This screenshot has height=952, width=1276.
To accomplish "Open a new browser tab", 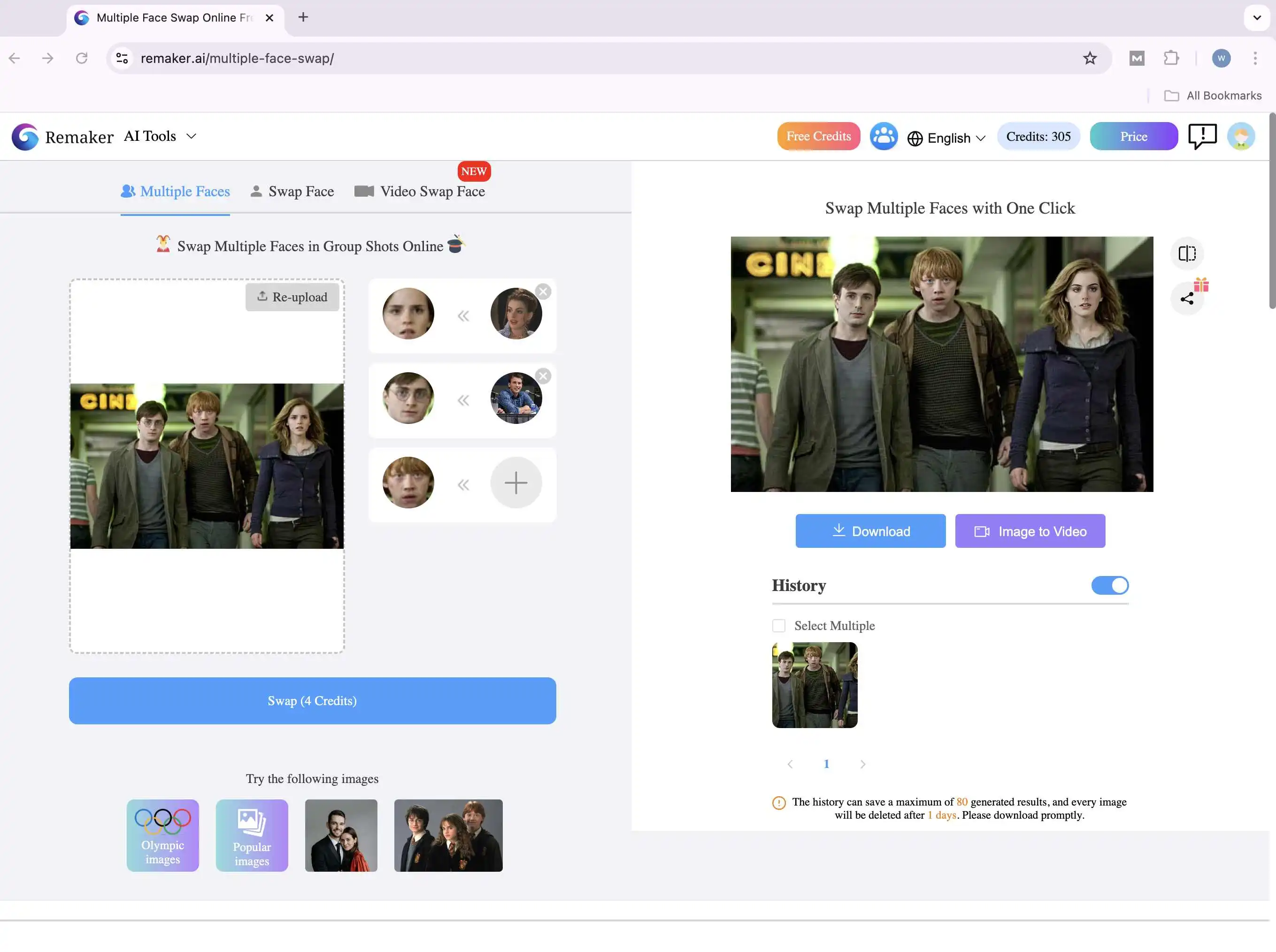I will point(303,17).
